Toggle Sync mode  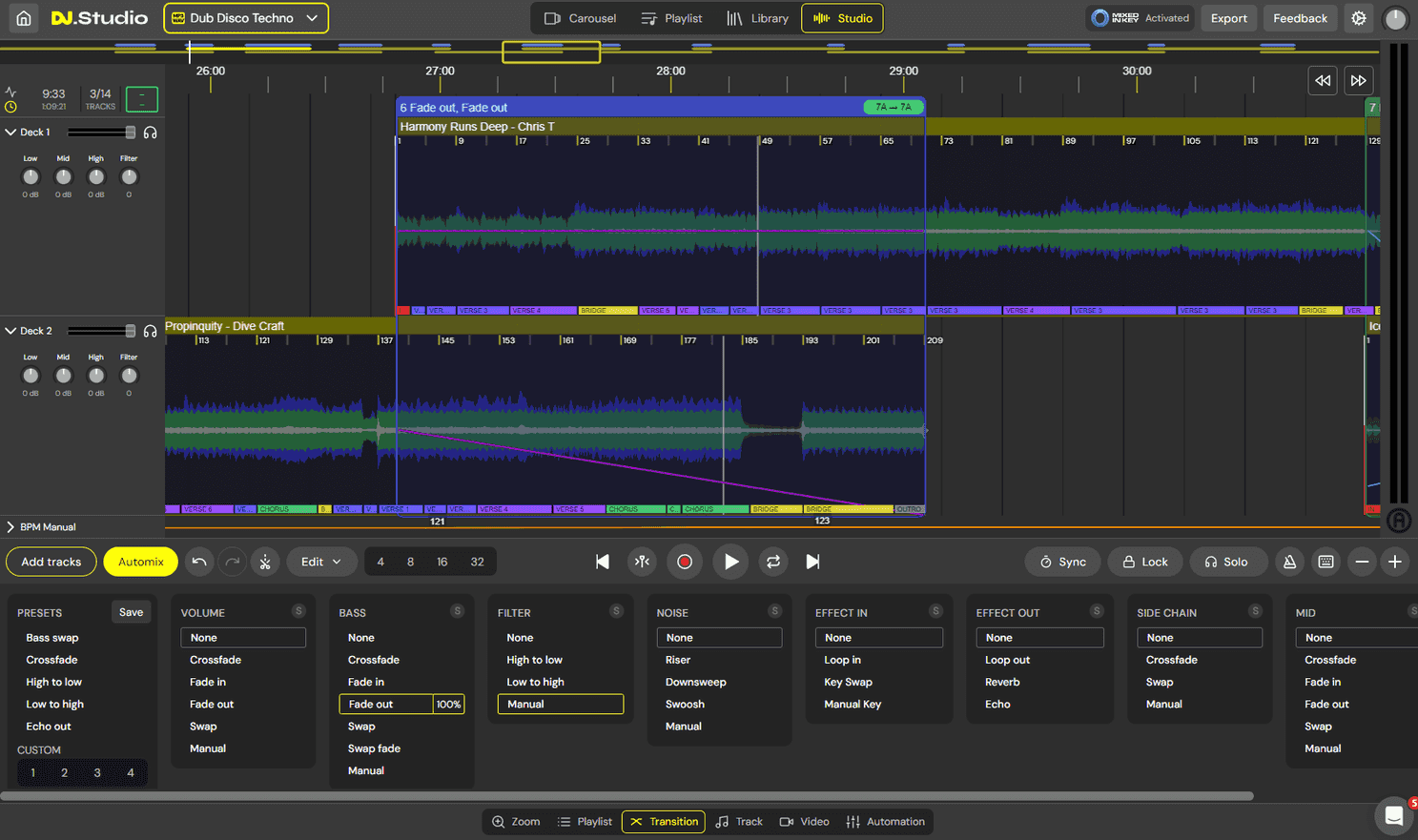point(1062,562)
